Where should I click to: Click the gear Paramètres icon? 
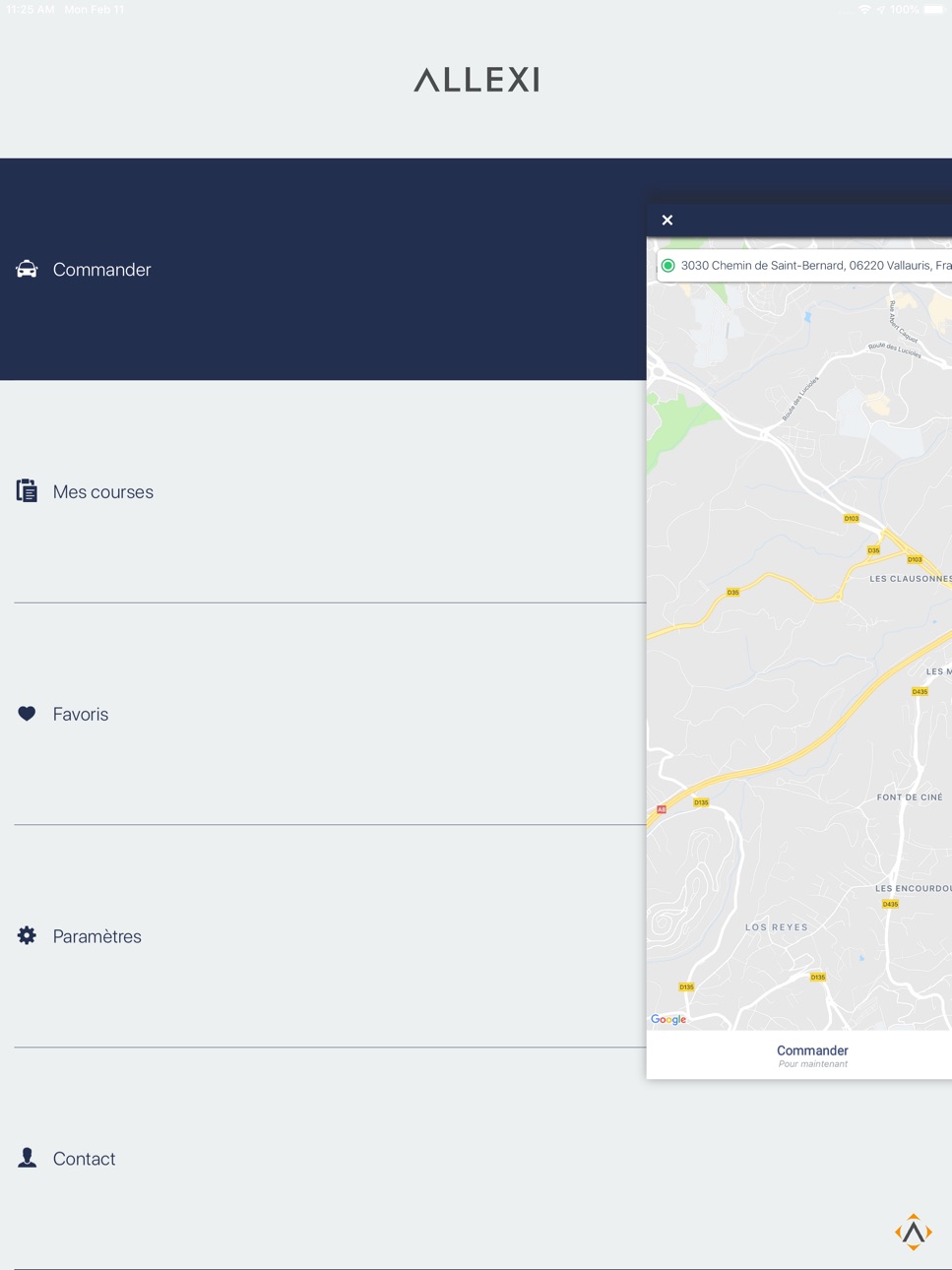27,935
